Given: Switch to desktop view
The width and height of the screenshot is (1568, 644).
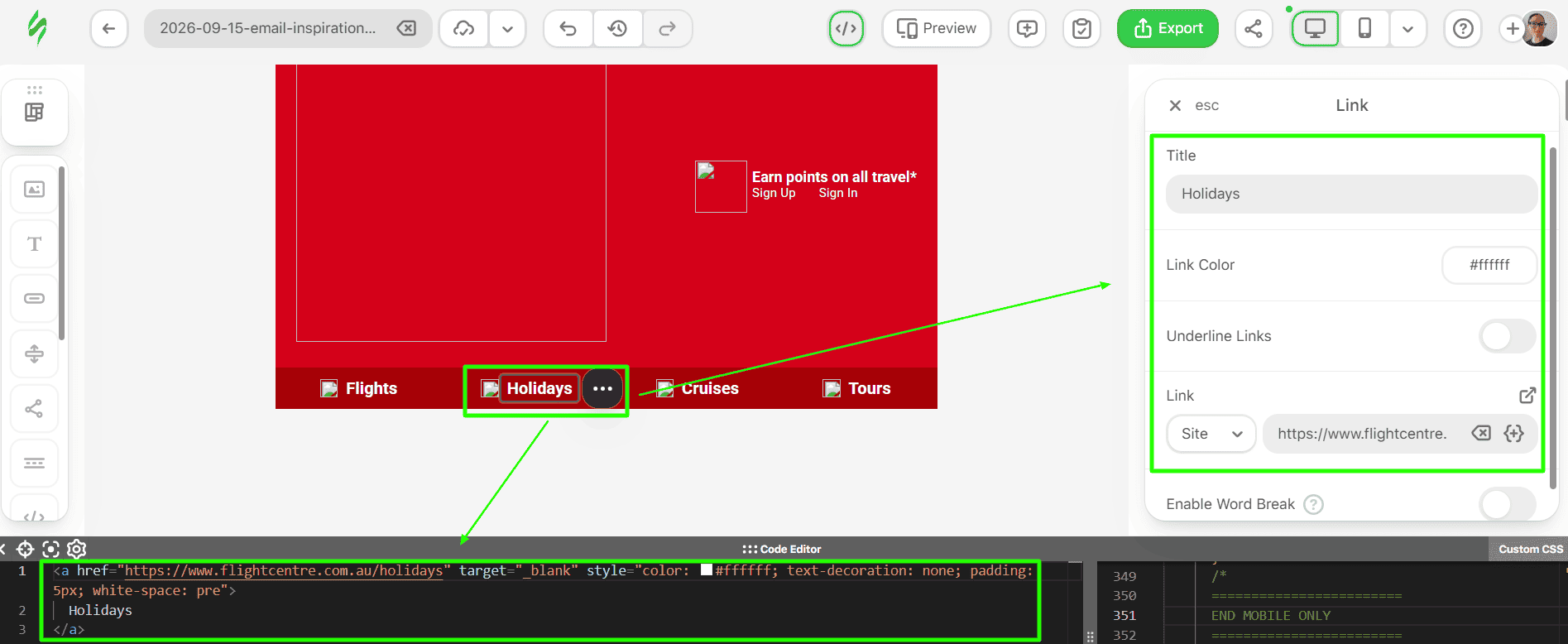Looking at the screenshot, I should pos(1315,28).
